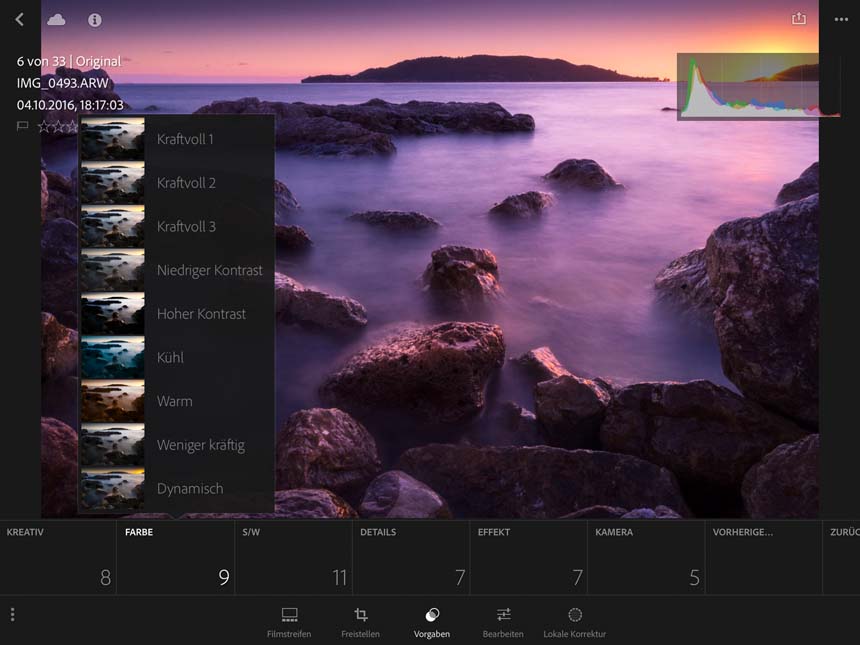Expand the S/W preset group
The image size is (860, 645).
(293, 556)
